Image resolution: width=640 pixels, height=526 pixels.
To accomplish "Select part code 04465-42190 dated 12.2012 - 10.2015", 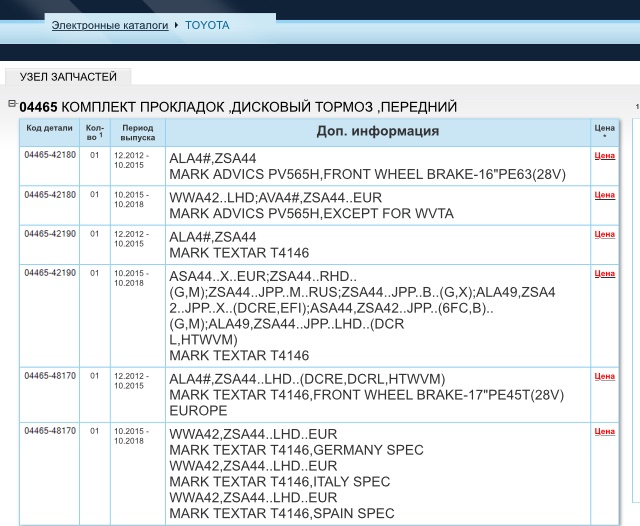I will click(50, 234).
